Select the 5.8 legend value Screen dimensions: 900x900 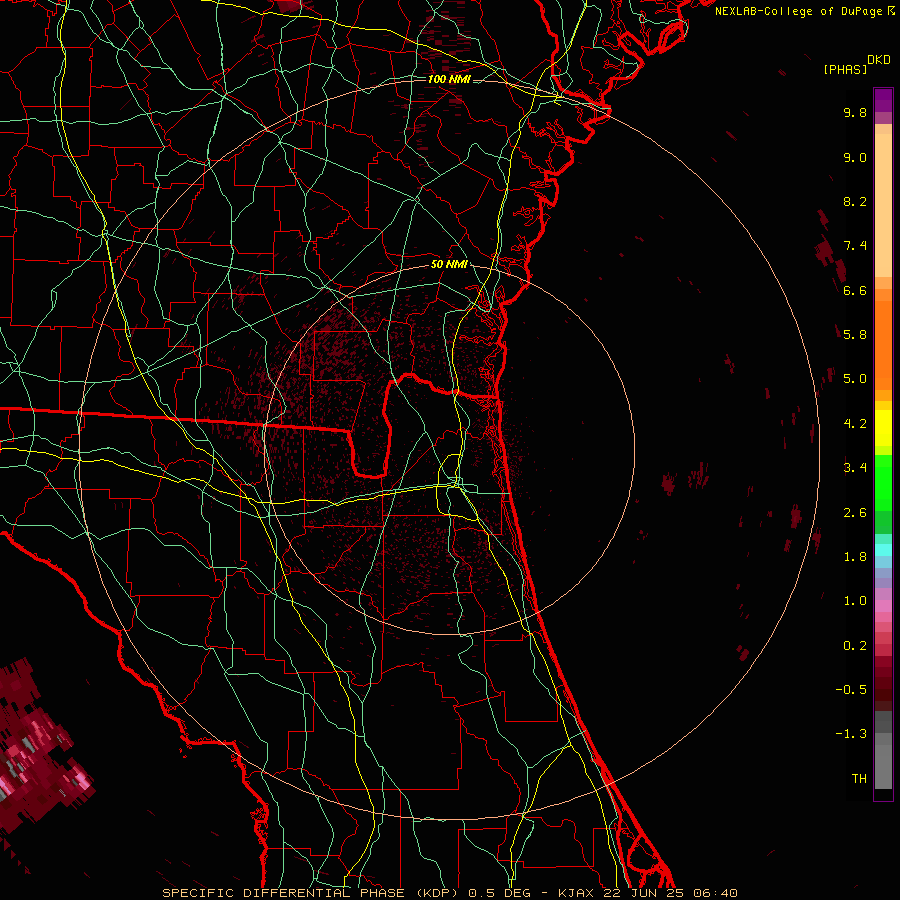[x=855, y=334]
